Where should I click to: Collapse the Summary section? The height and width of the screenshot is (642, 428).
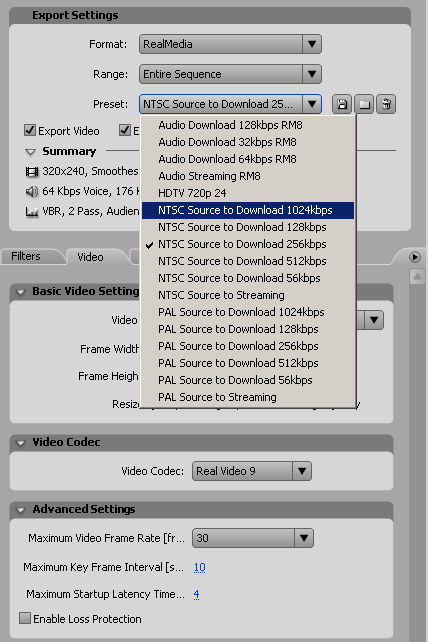coord(30,152)
